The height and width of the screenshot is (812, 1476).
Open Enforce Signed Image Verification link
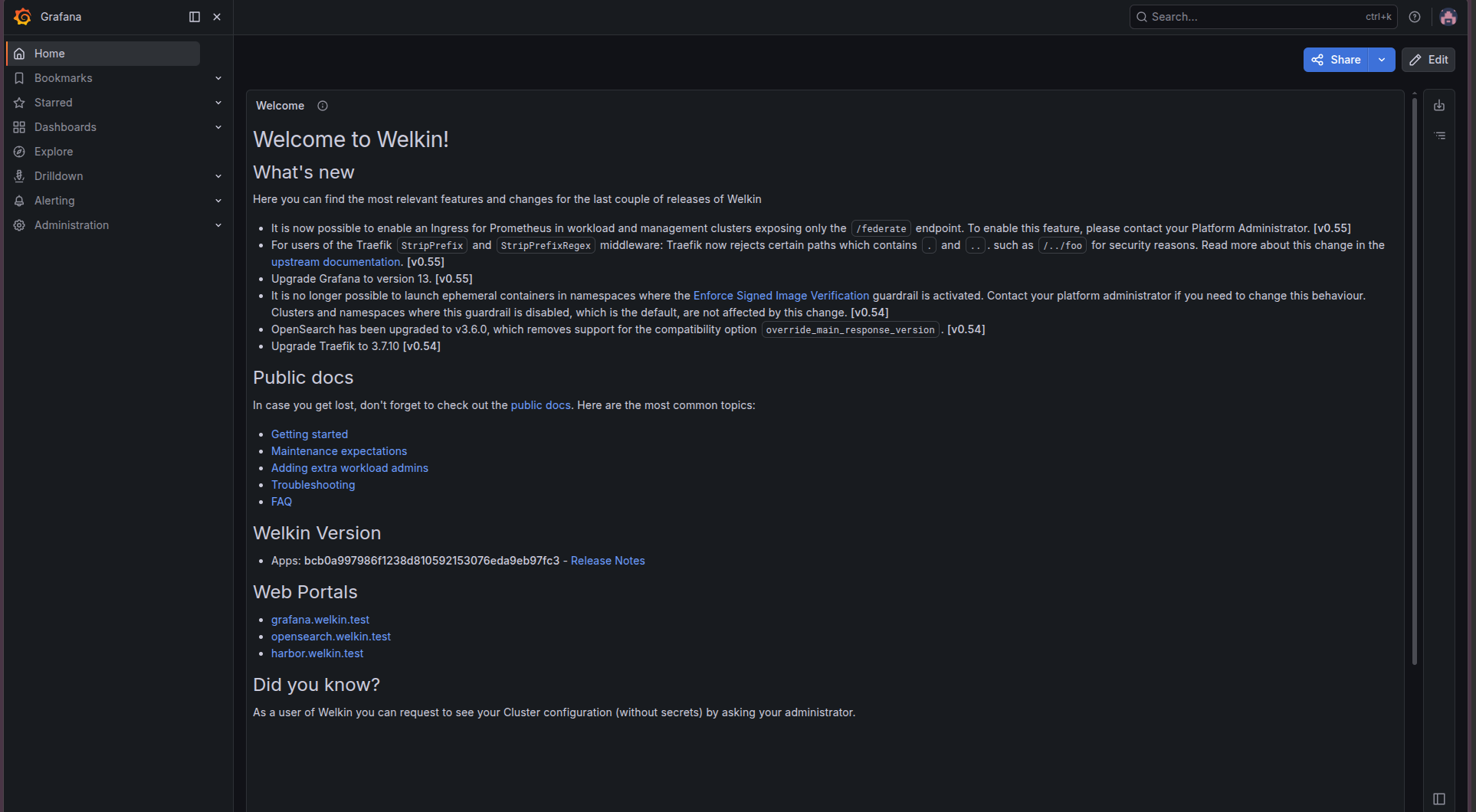pos(781,296)
